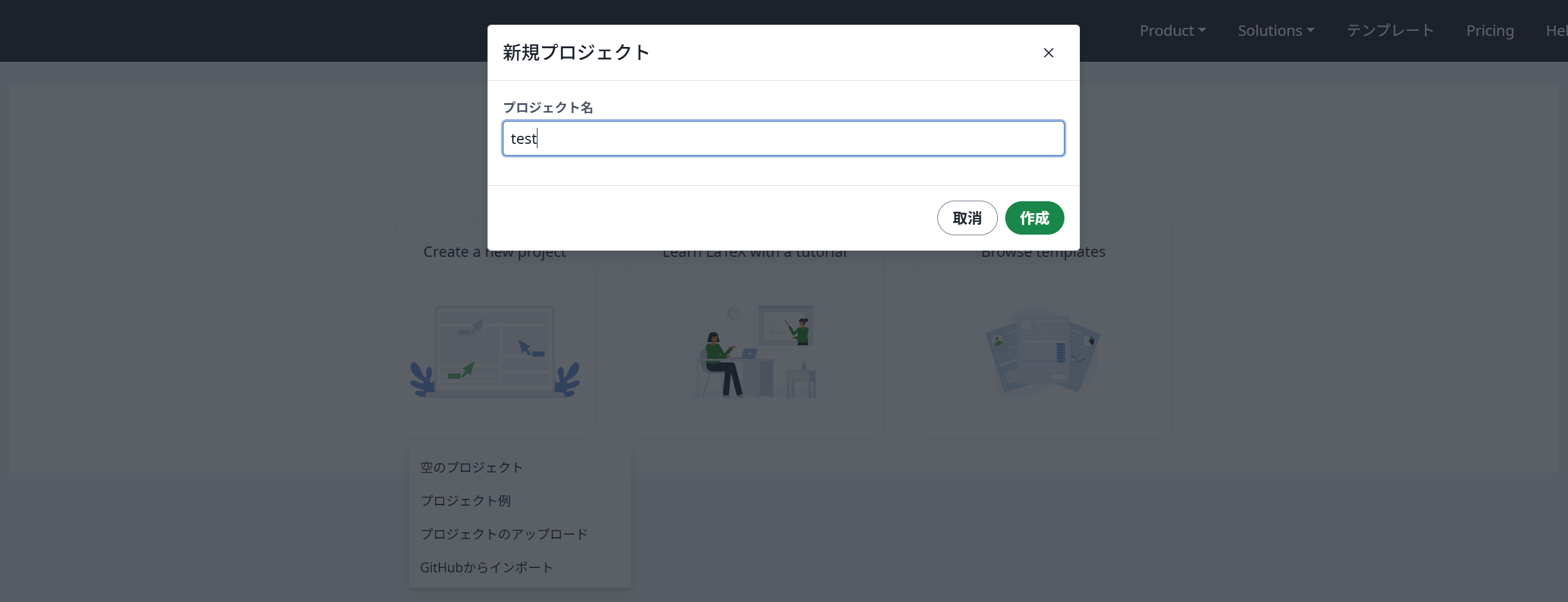Click the プロジェクト名 text field
Screen dimensions: 1568x602
click(x=783, y=138)
